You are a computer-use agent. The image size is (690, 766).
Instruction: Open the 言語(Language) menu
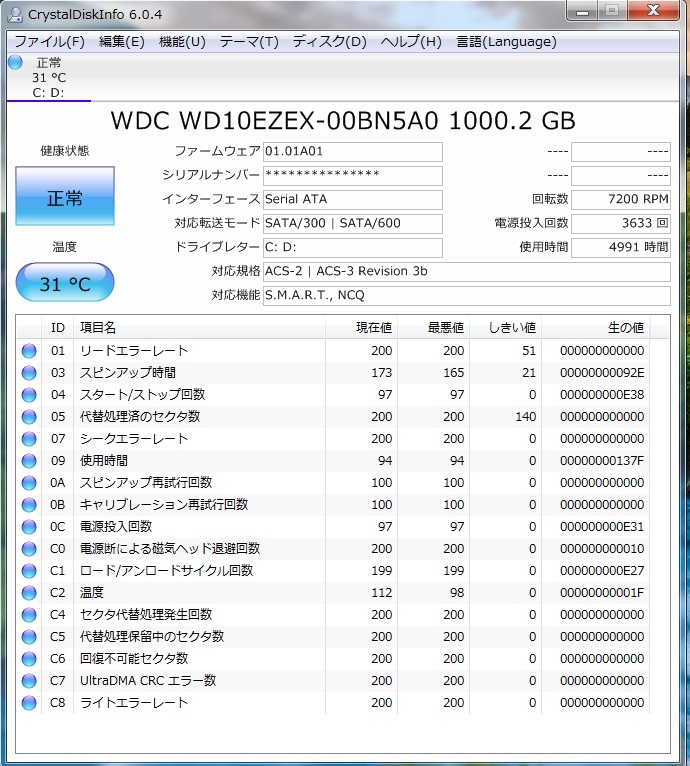506,42
